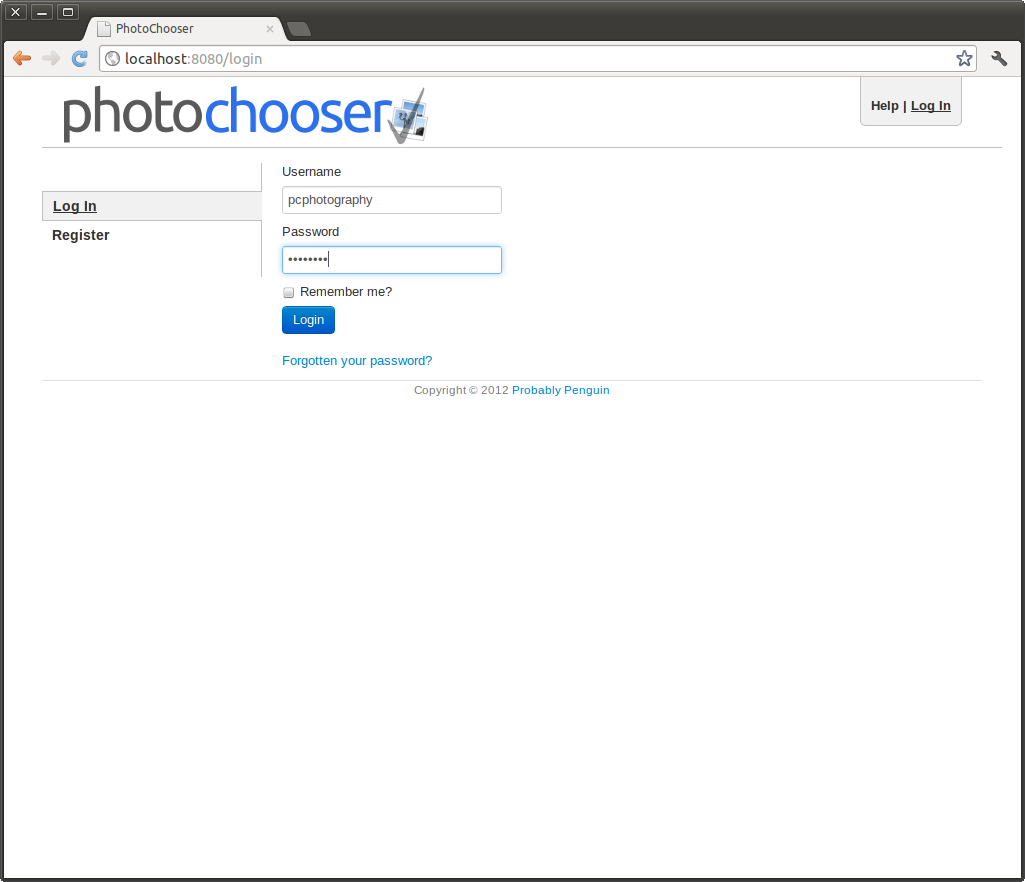Viewport: 1025px width, 882px height.
Task: Visit the Probably Penguin footer link
Action: tap(560, 390)
